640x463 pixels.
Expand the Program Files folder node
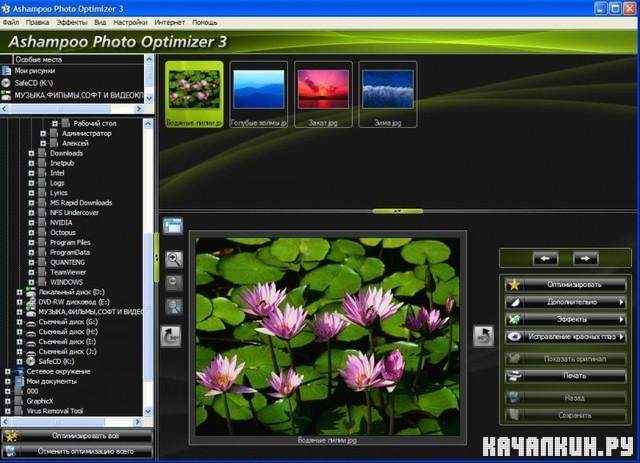coord(31,243)
